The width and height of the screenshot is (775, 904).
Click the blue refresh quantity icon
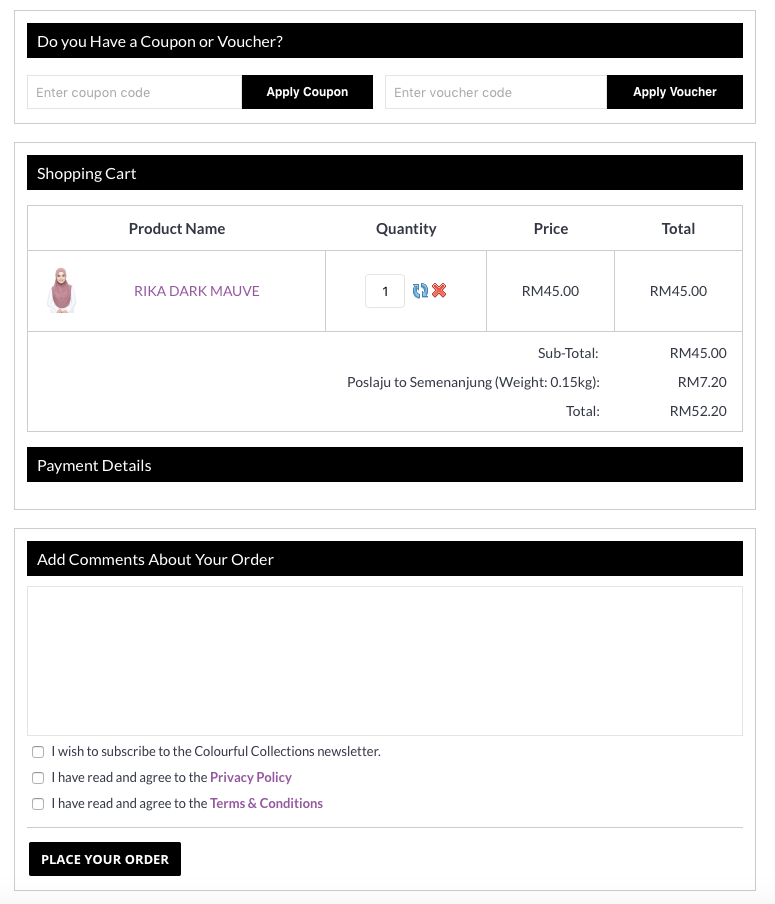pyautogui.click(x=420, y=291)
